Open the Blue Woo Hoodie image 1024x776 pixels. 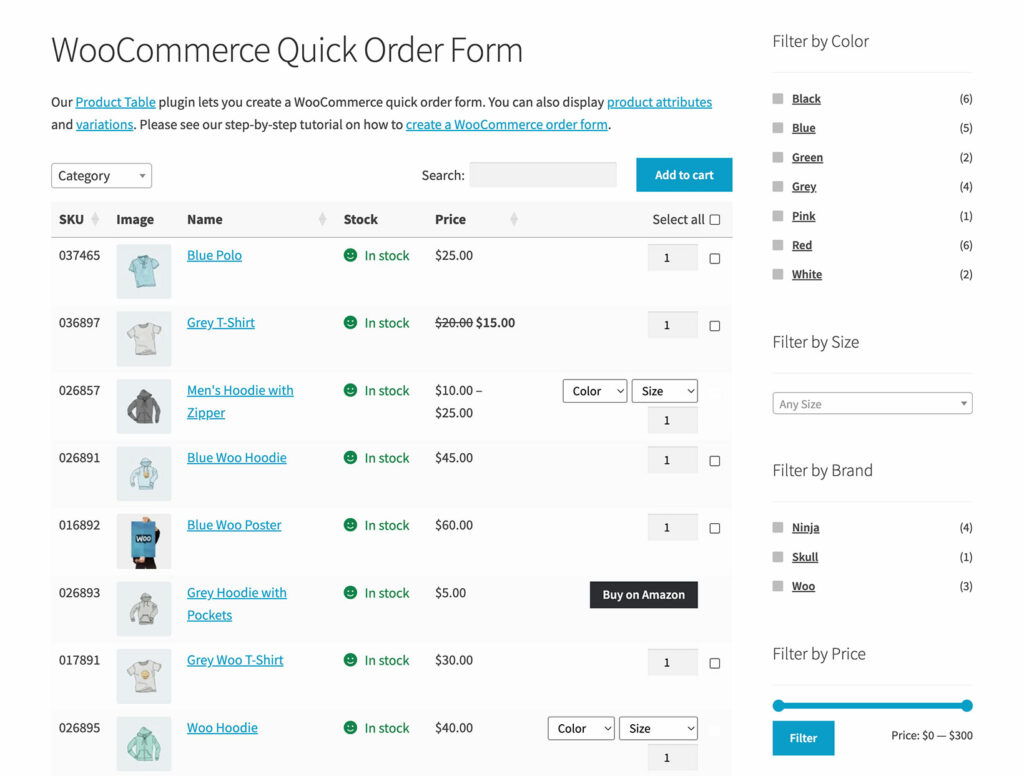pos(144,474)
